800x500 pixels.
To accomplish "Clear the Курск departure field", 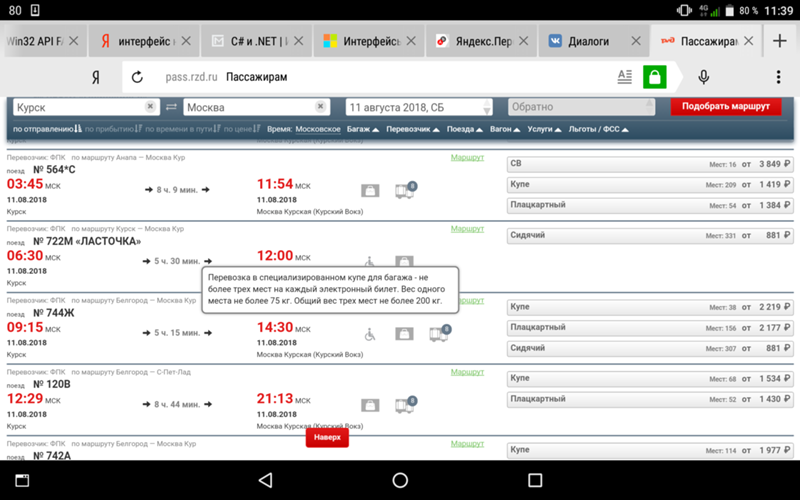I will pyautogui.click(x=150, y=106).
